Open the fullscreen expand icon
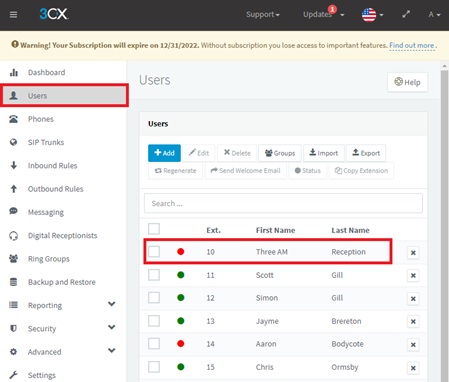Viewport: 449px width, 382px height. (x=406, y=14)
